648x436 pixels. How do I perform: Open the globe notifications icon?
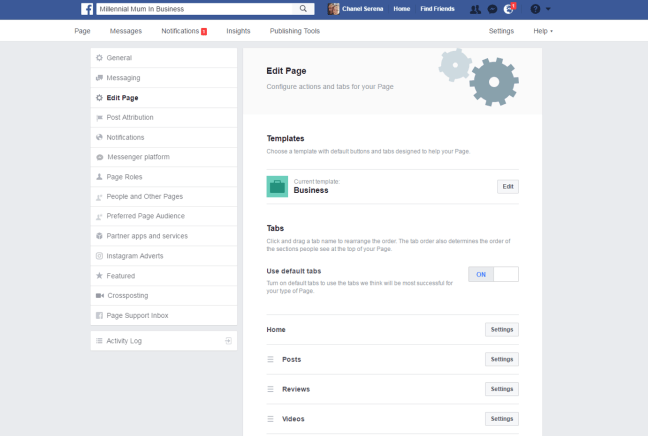tap(508, 9)
